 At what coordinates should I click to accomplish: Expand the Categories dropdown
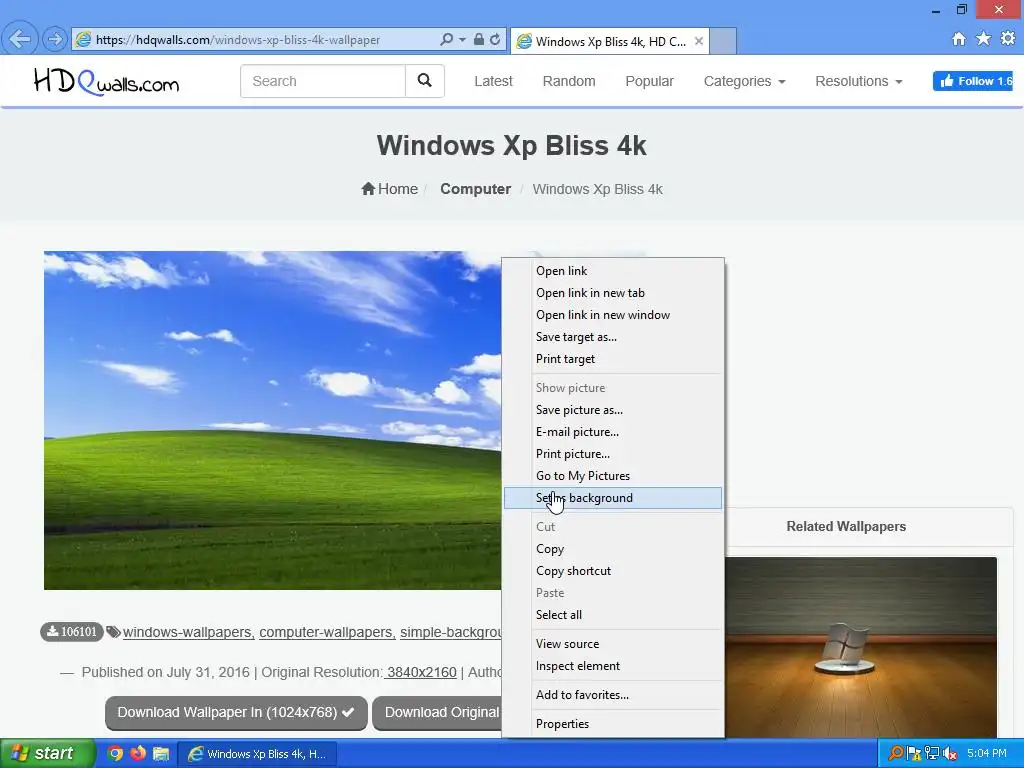744,81
